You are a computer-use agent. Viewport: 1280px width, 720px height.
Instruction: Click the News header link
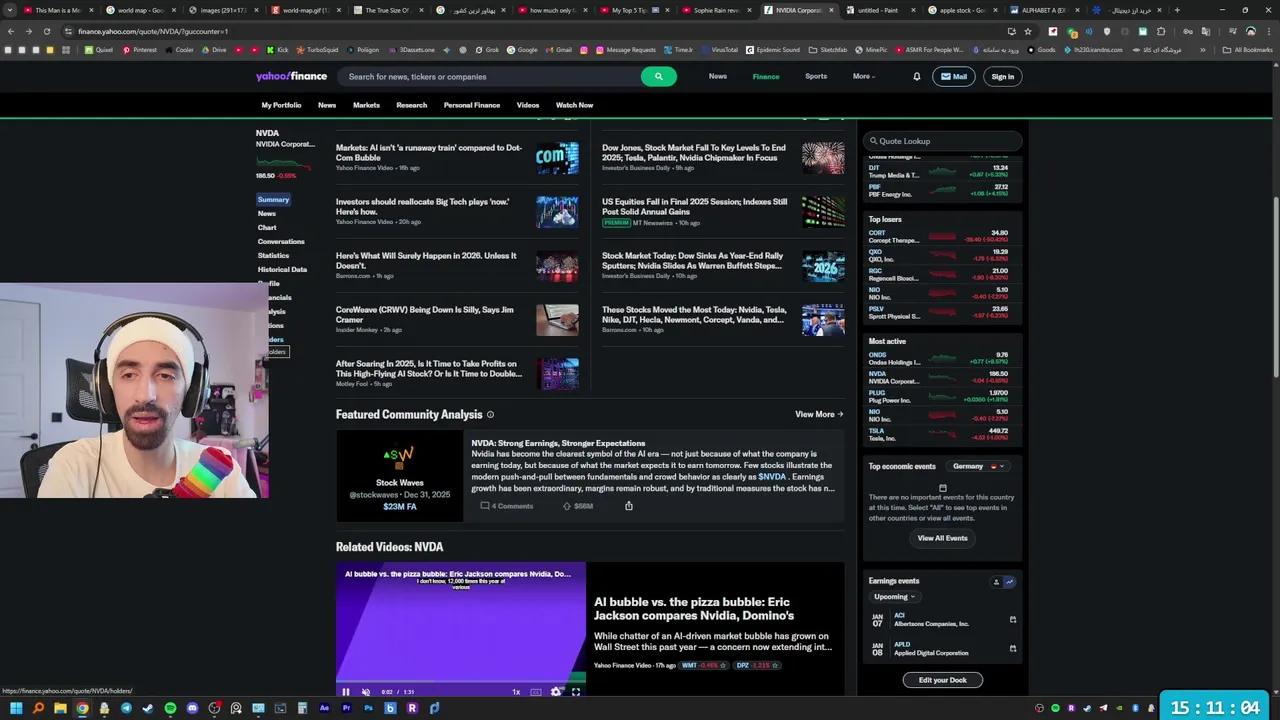click(718, 76)
